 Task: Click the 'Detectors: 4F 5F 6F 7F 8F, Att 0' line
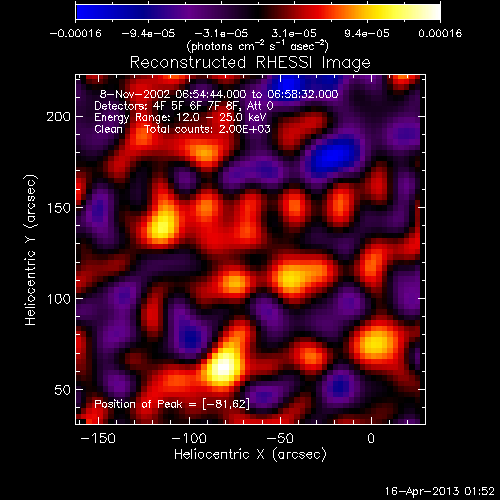tap(184, 106)
